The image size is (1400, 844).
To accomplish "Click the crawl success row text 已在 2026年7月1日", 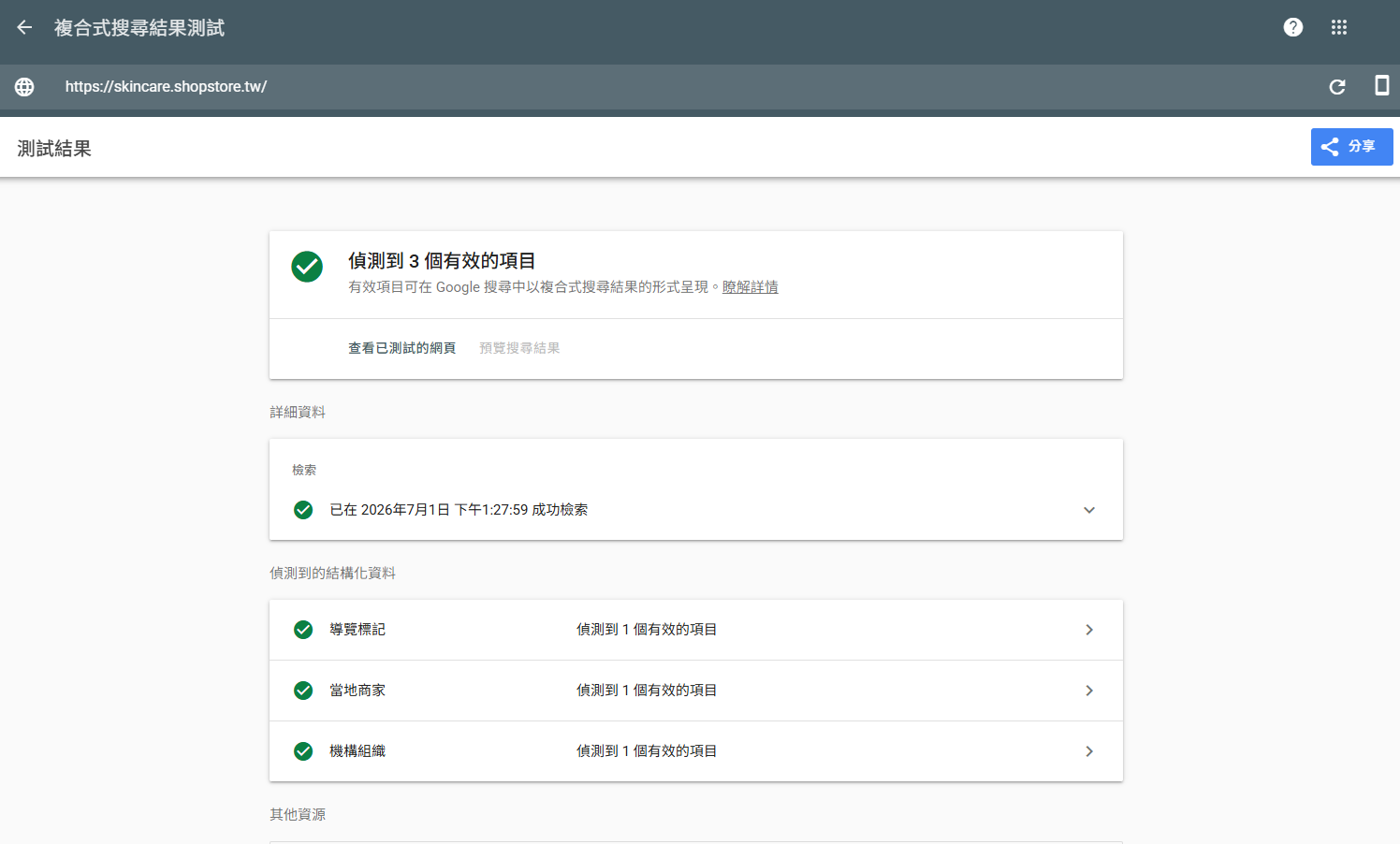I will pos(459,510).
